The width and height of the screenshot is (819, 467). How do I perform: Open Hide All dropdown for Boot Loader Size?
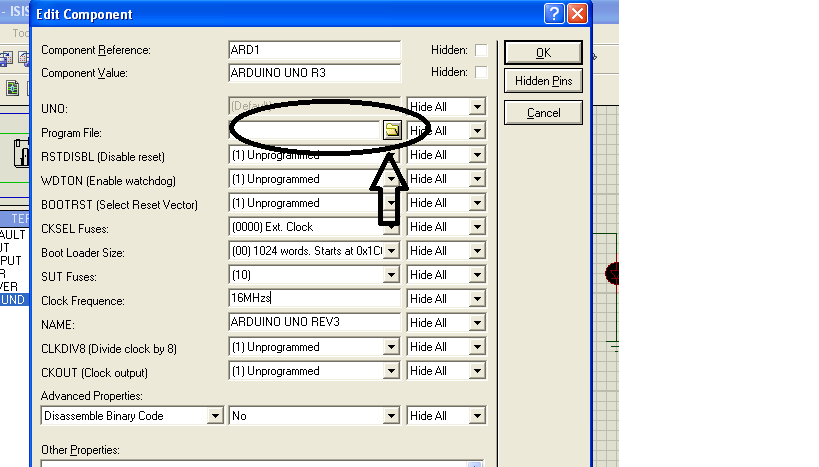(x=477, y=251)
